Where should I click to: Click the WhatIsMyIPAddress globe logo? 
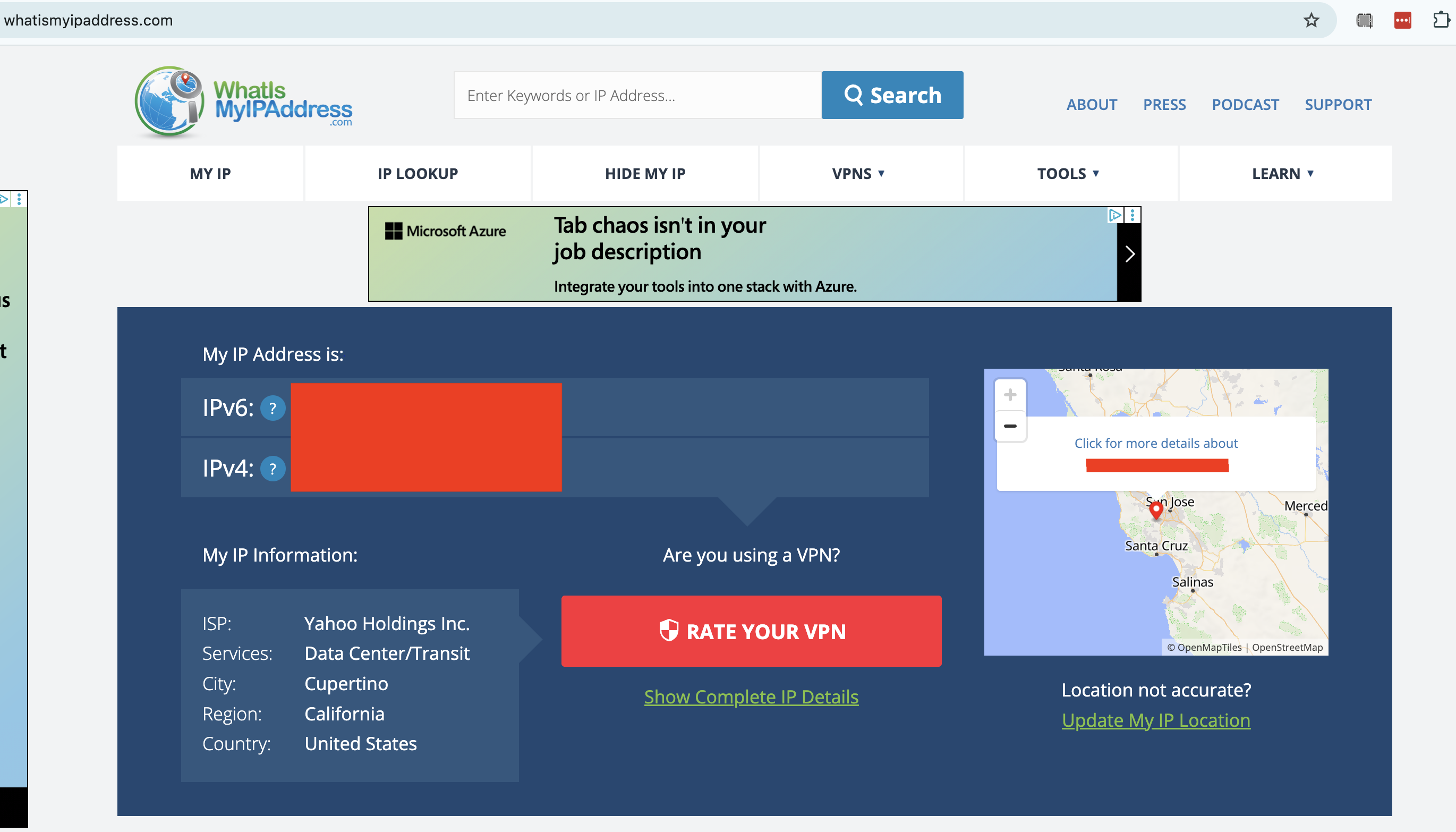[169, 101]
